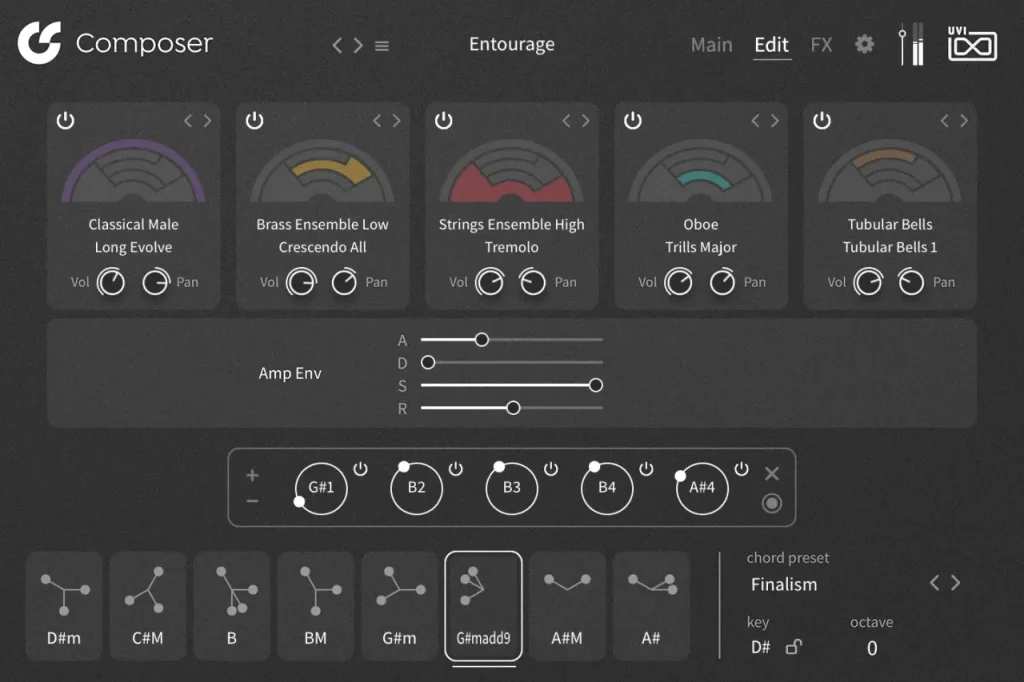This screenshot has width=1024, height=682.
Task: Toggle power for Oboe layer
Action: 633,121
